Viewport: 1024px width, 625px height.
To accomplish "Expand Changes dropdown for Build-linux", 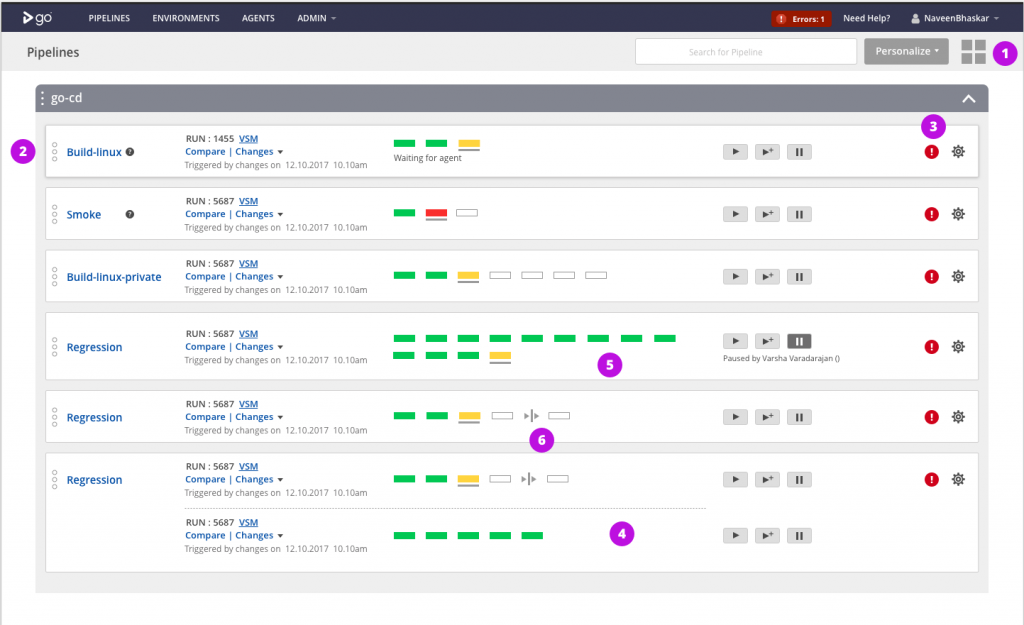I will (x=258, y=152).
